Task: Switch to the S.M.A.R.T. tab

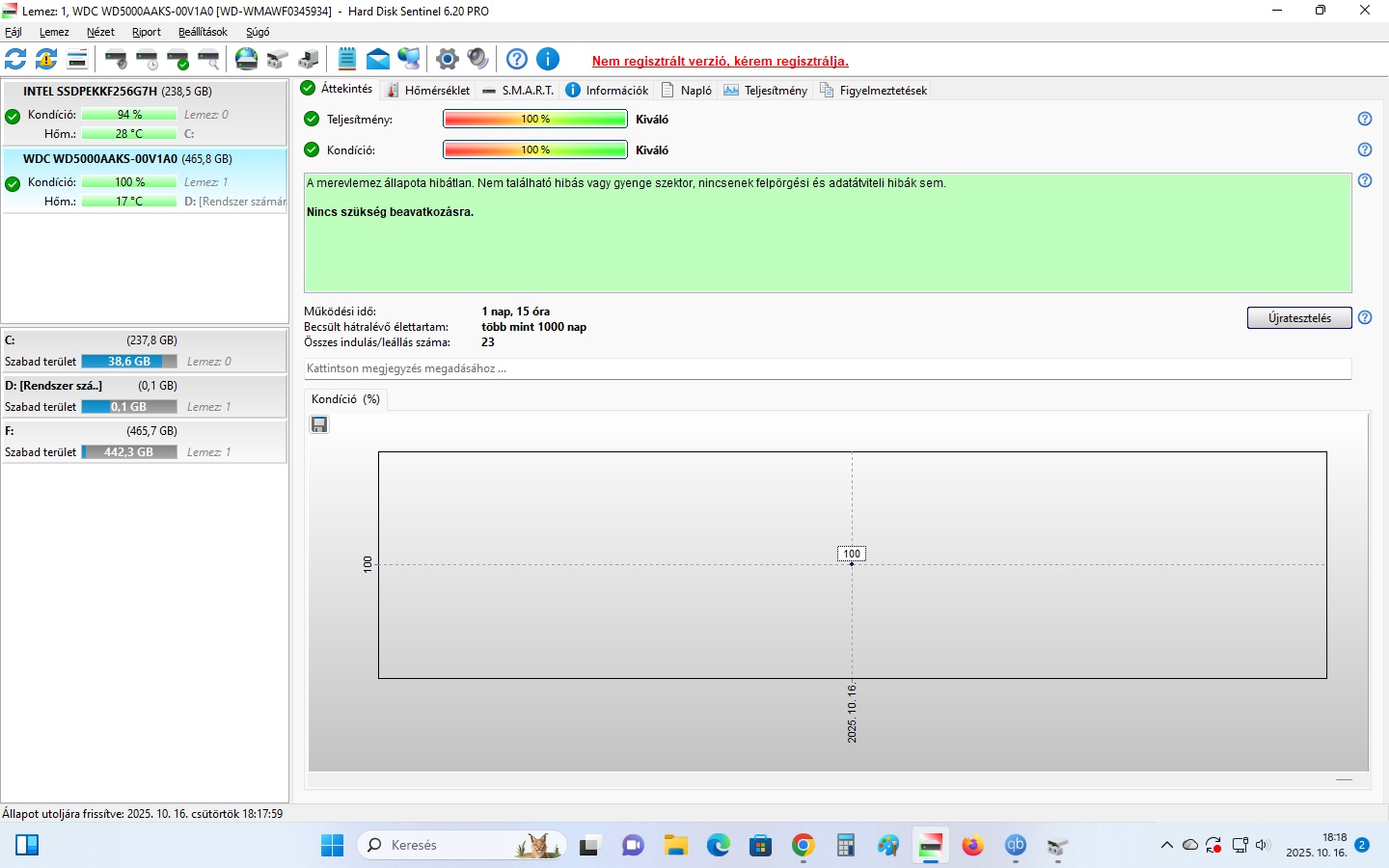Action: 518,90
